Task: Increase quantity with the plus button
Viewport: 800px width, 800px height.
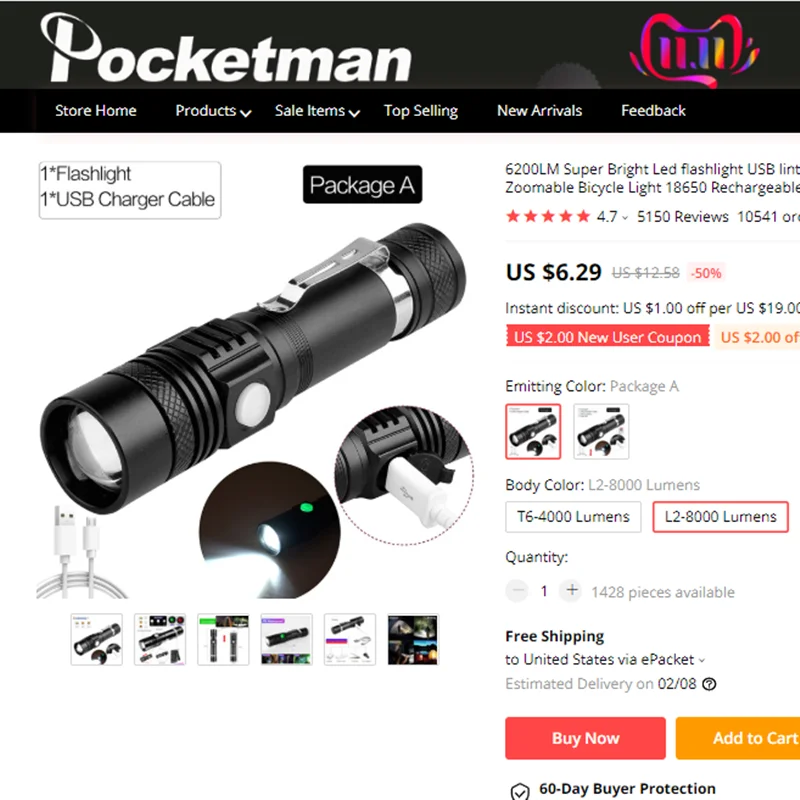Action: tap(572, 591)
